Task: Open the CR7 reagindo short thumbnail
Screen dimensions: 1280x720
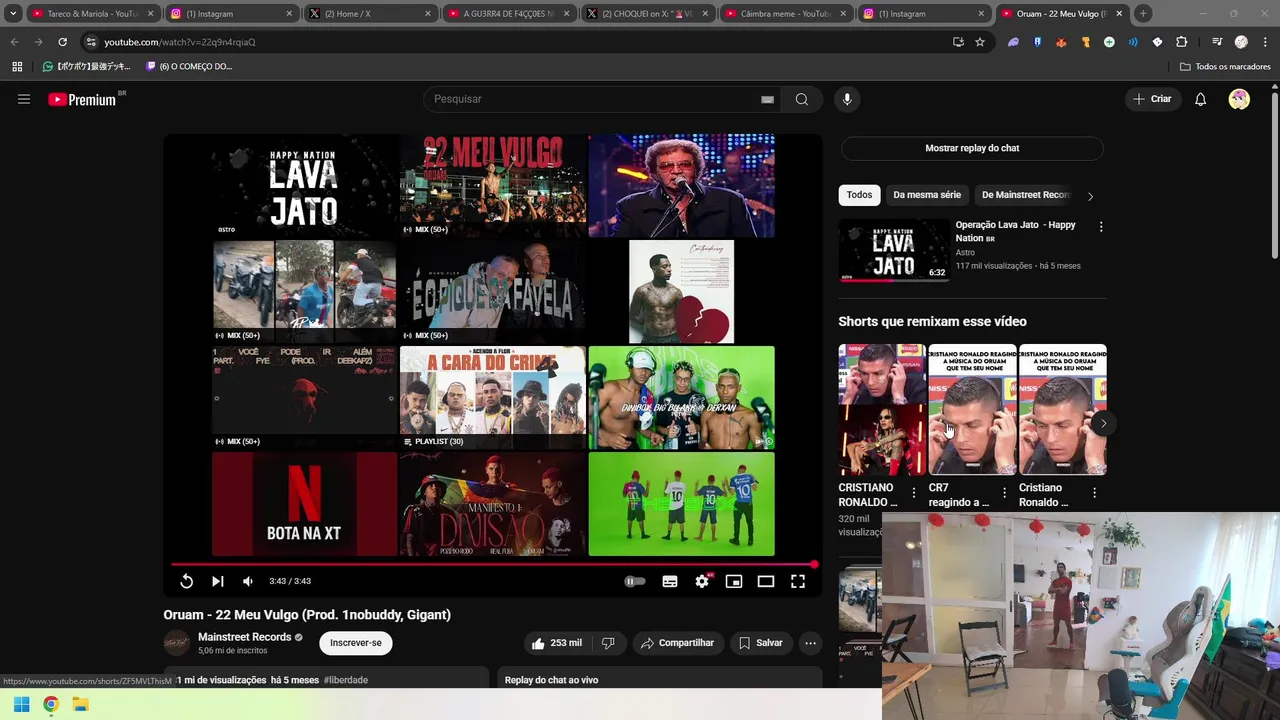Action: pyautogui.click(x=972, y=409)
